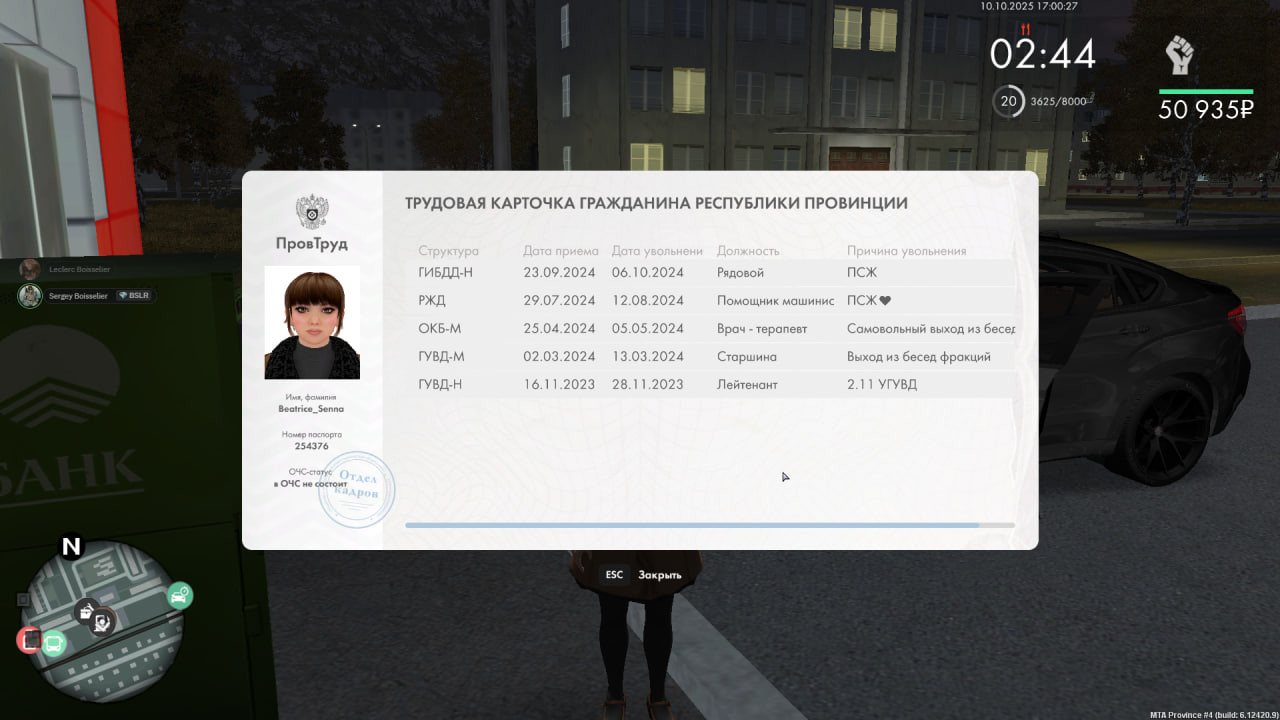This screenshot has width=1280, height=720.
Task: Click the level 20 circular progress ring
Action: pos(1008,101)
